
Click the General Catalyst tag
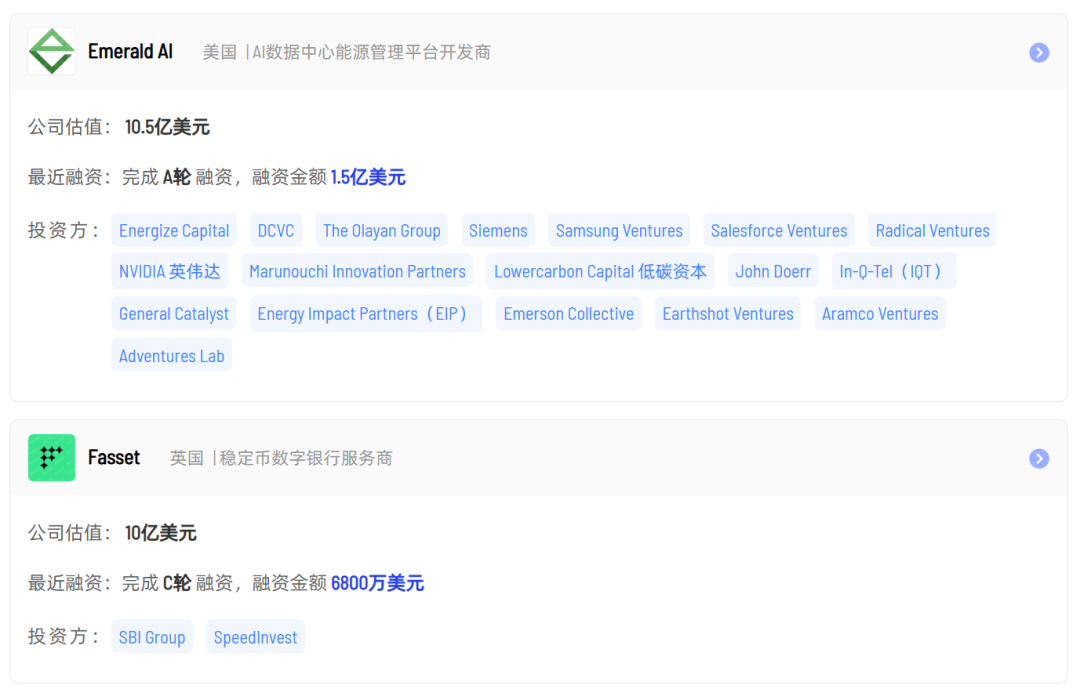pyautogui.click(x=174, y=314)
